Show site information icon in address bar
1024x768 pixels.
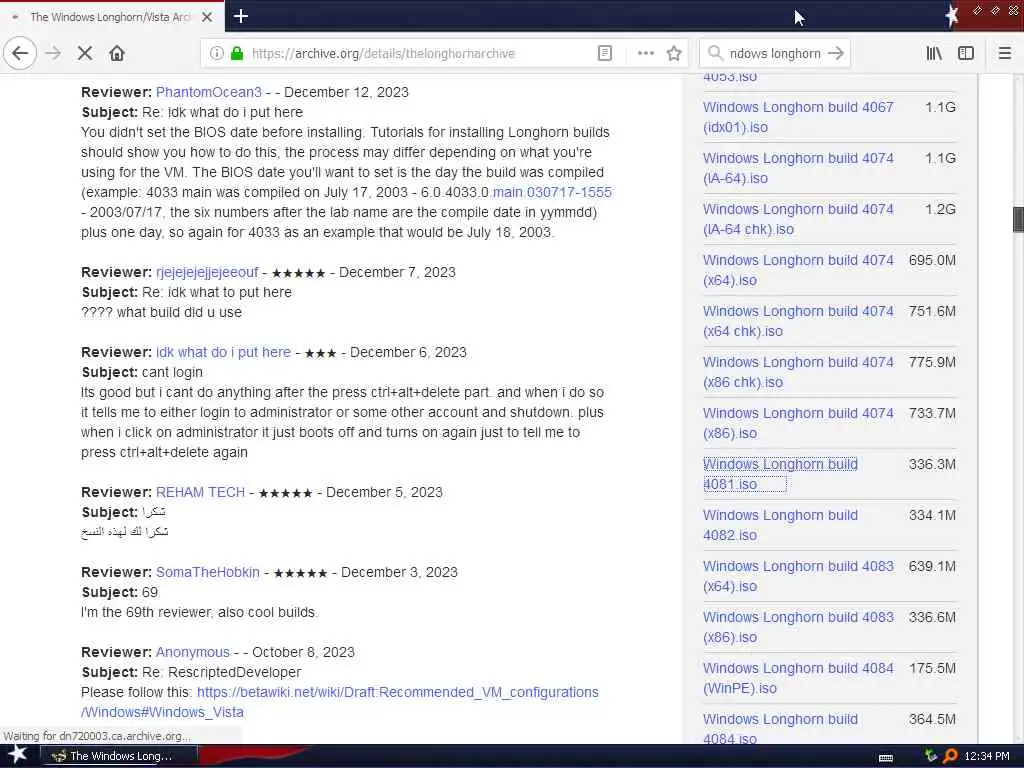[216, 53]
